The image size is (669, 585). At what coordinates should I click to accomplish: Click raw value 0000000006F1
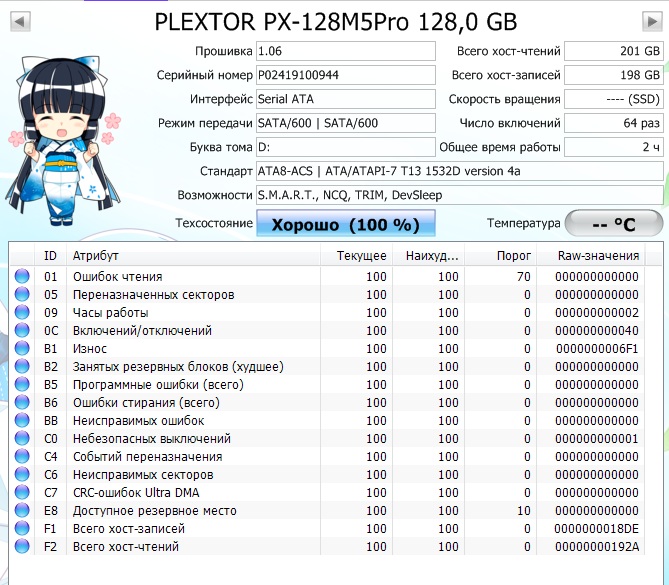(x=597, y=349)
